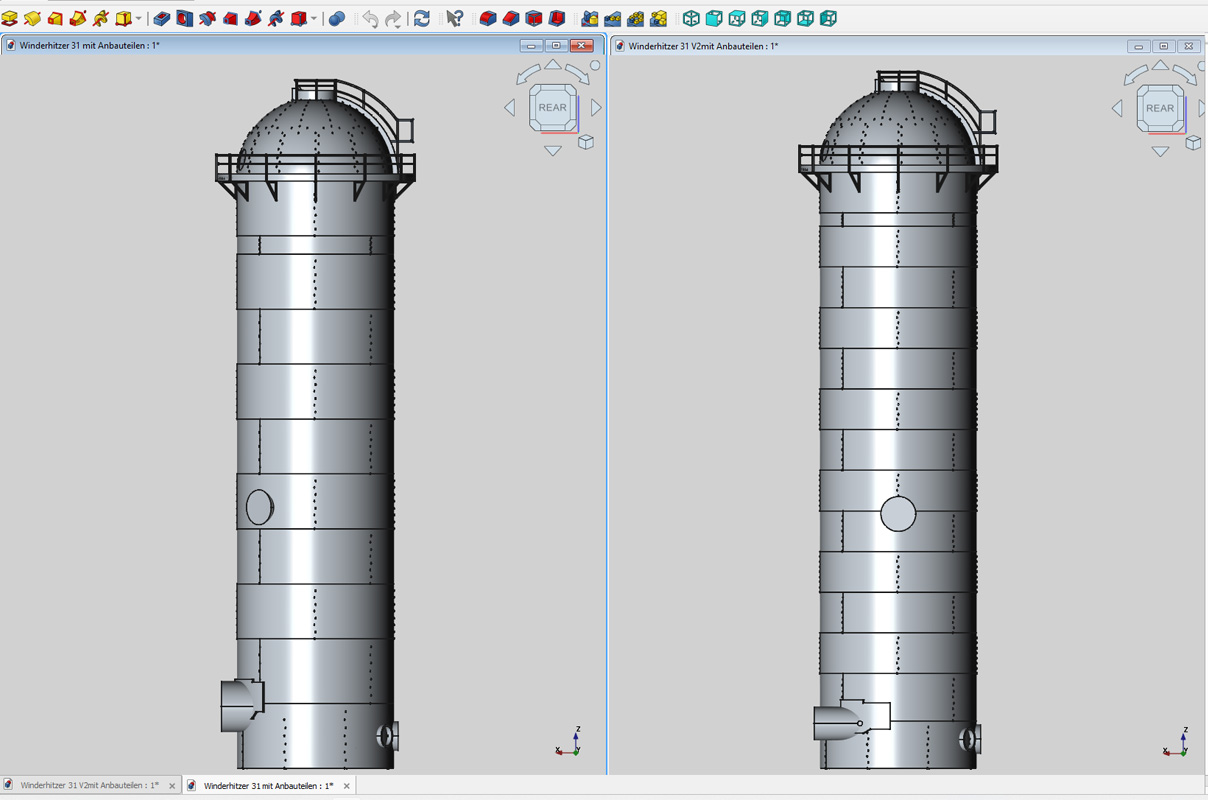Click REAR face on right navigation cube

(x=1160, y=108)
